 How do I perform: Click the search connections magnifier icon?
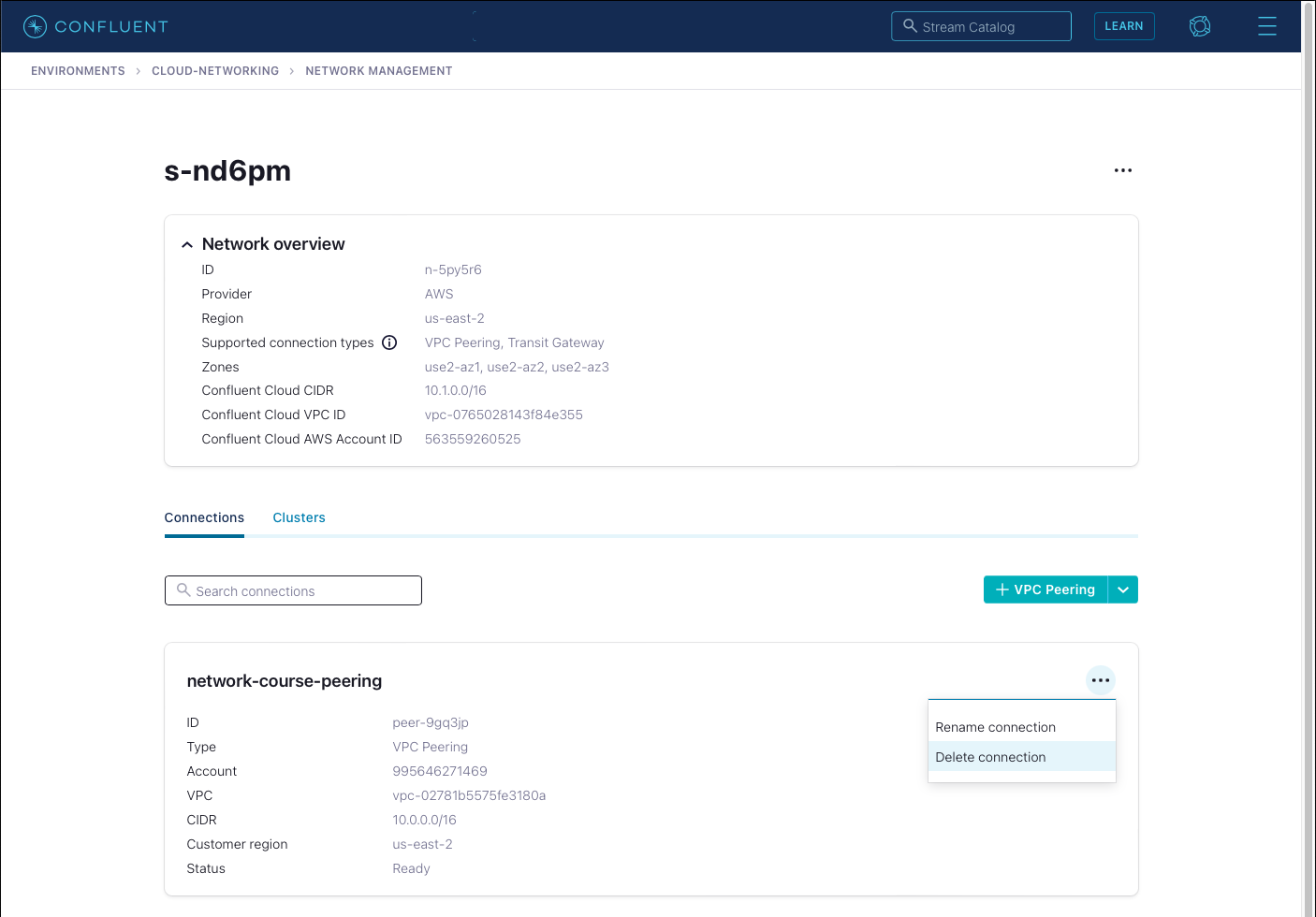pyautogui.click(x=183, y=590)
